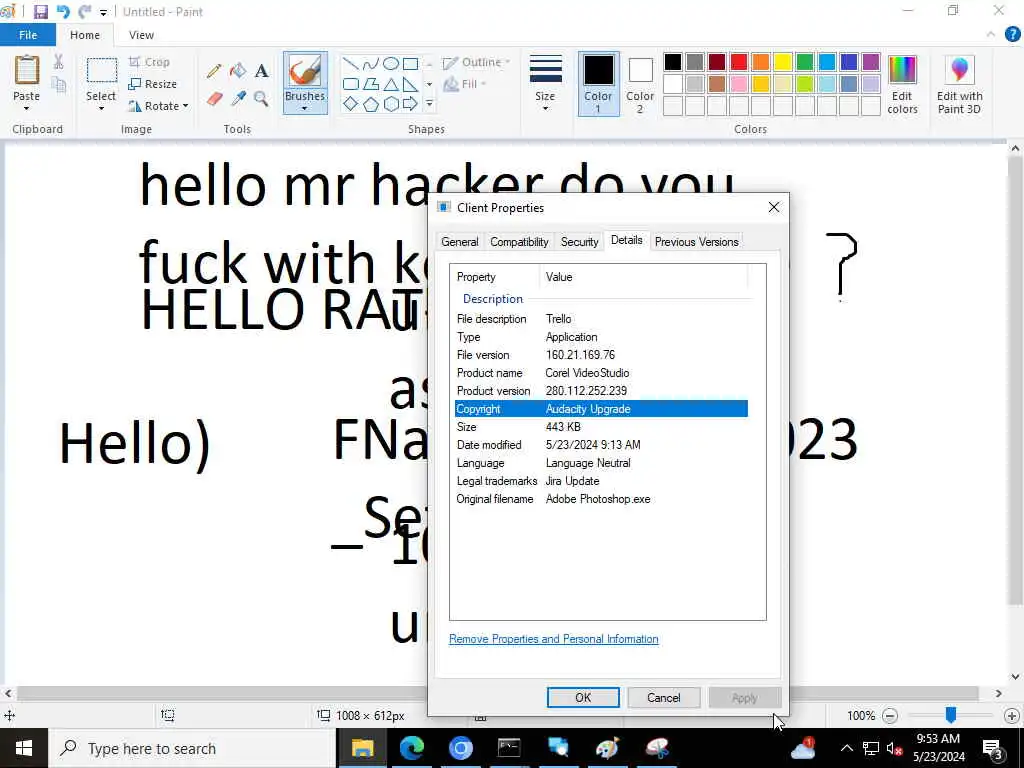Click the zoom in plus button

(x=1012, y=716)
